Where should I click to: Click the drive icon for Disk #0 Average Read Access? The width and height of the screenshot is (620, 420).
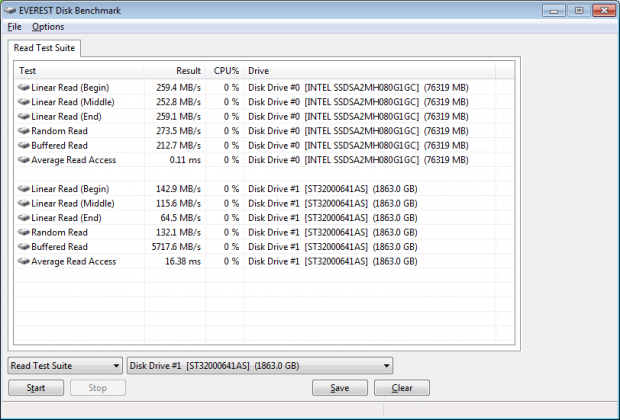click(24, 160)
